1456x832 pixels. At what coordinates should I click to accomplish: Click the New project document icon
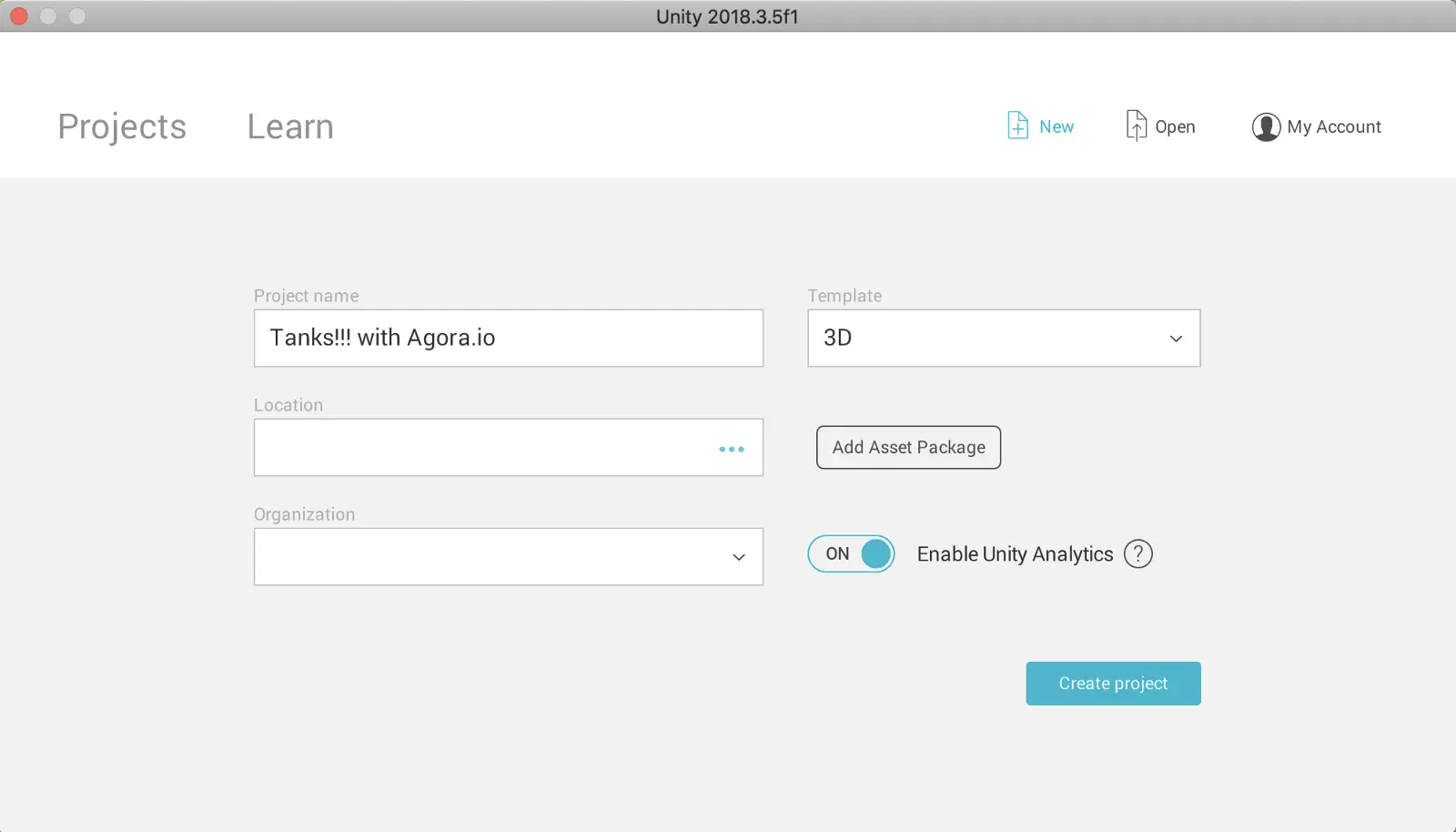[x=1017, y=126]
